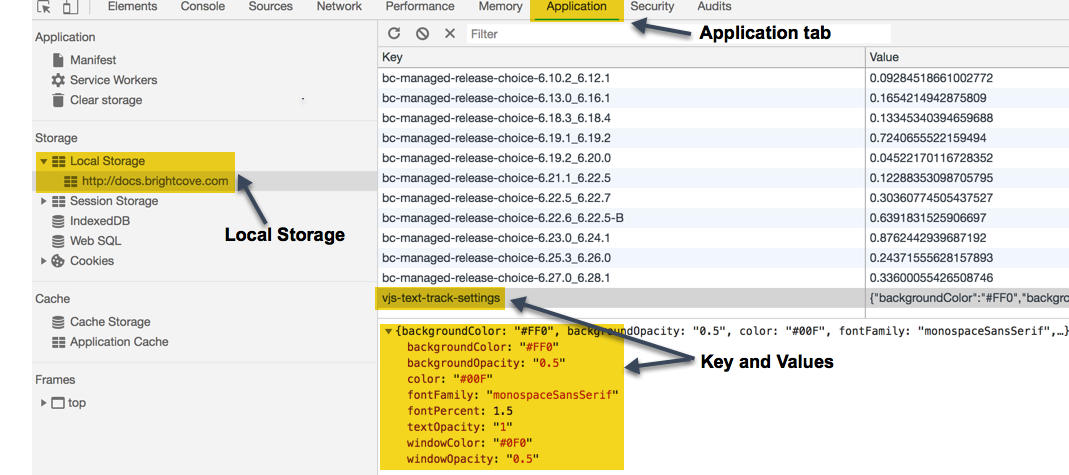Click the Clear storage trash icon
1069x475 pixels.
tap(58, 100)
